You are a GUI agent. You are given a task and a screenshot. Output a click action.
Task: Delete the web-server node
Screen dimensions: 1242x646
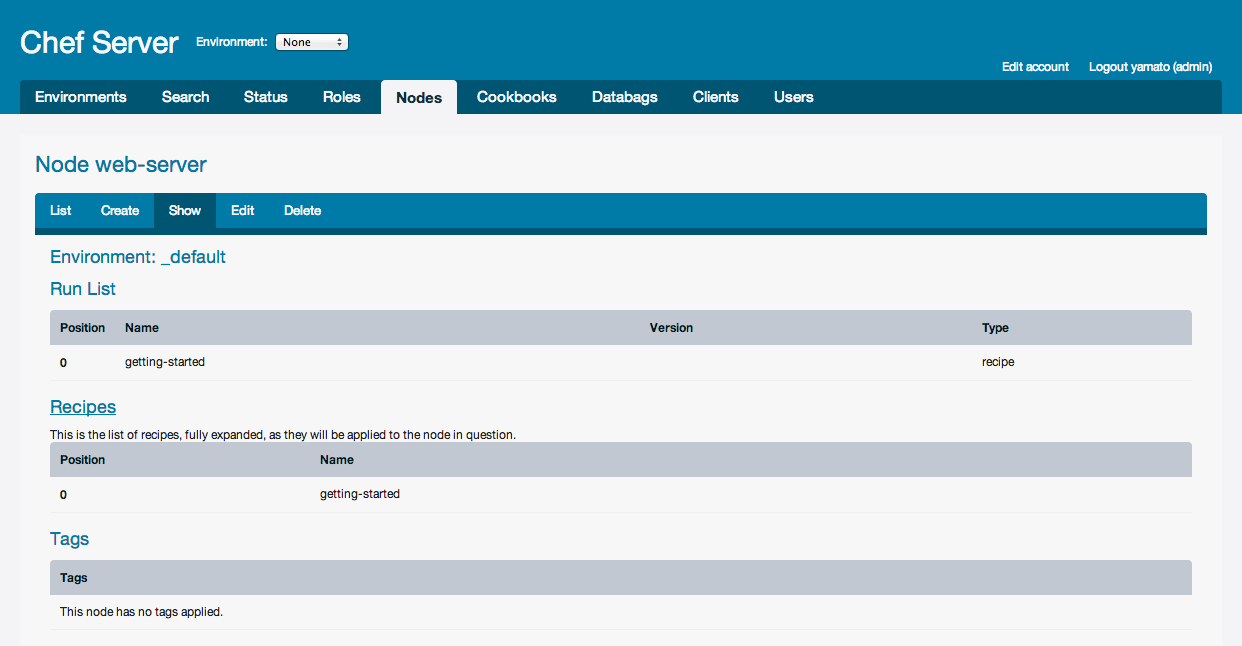(303, 211)
